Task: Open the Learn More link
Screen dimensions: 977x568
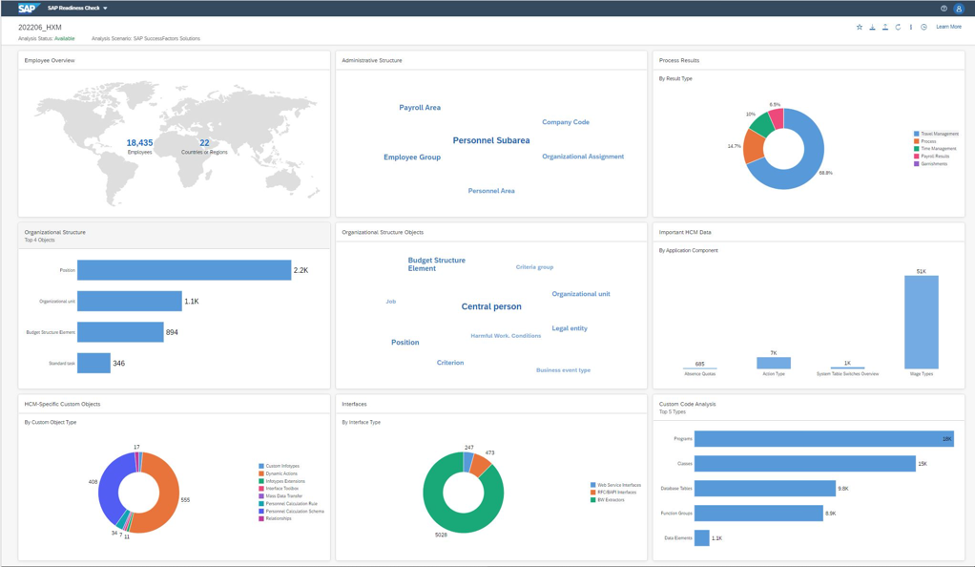Action: tap(948, 27)
